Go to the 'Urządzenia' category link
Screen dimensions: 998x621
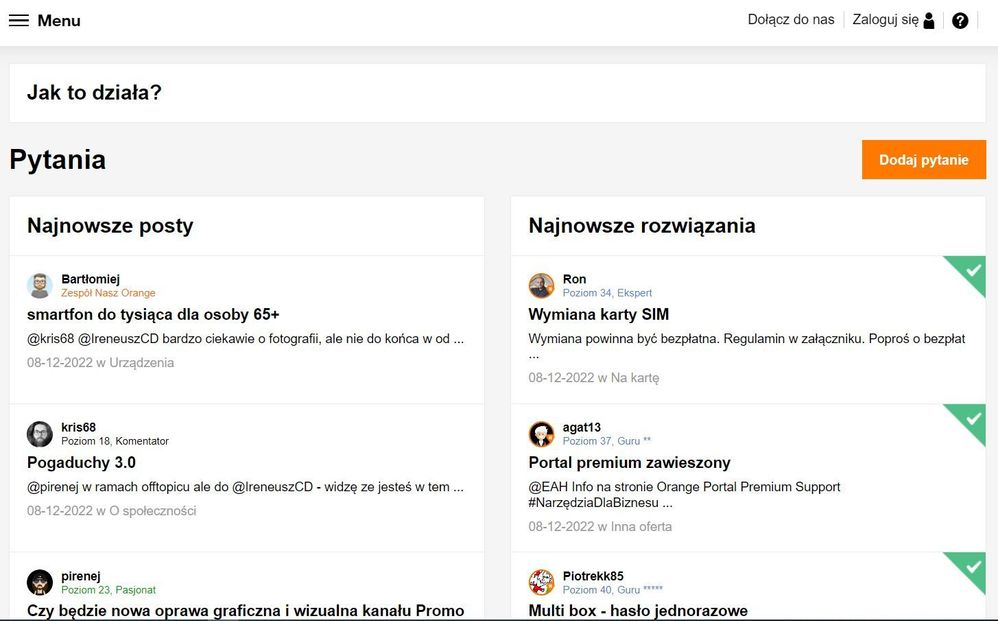click(141, 363)
